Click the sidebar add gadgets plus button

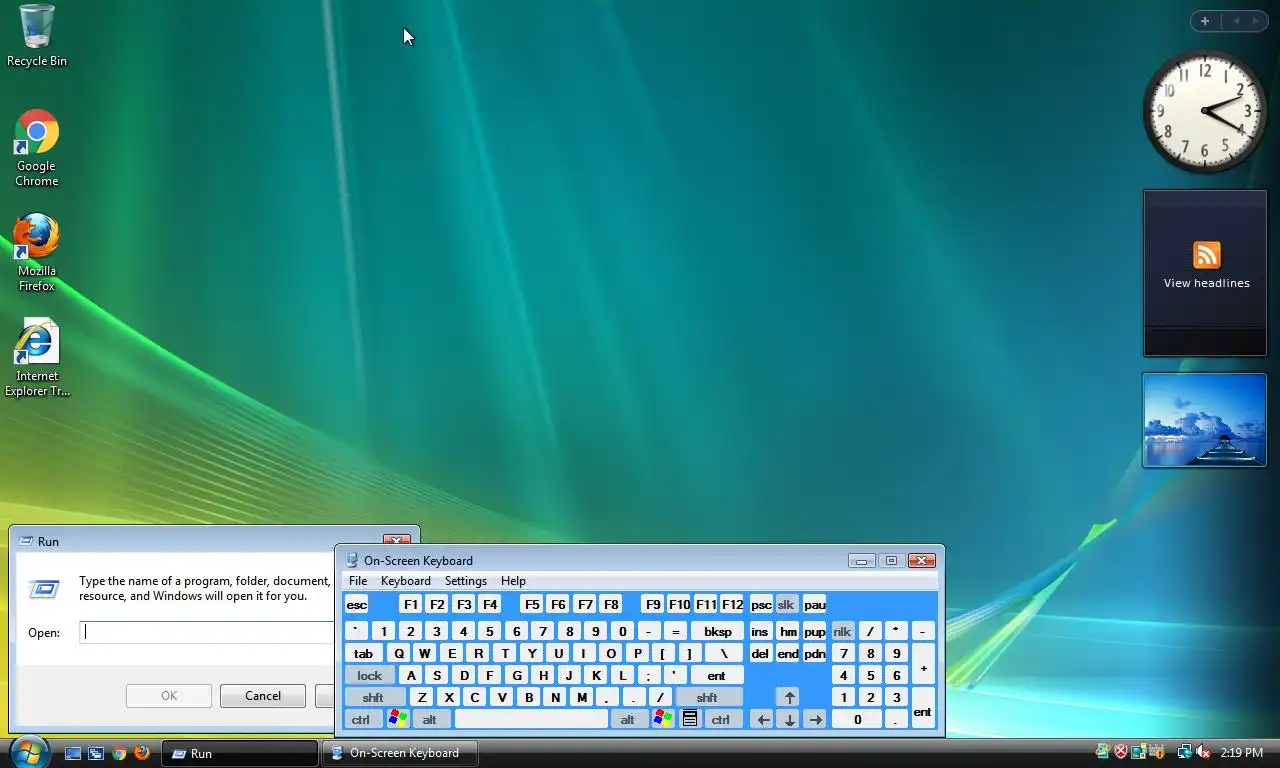pyautogui.click(x=1205, y=21)
